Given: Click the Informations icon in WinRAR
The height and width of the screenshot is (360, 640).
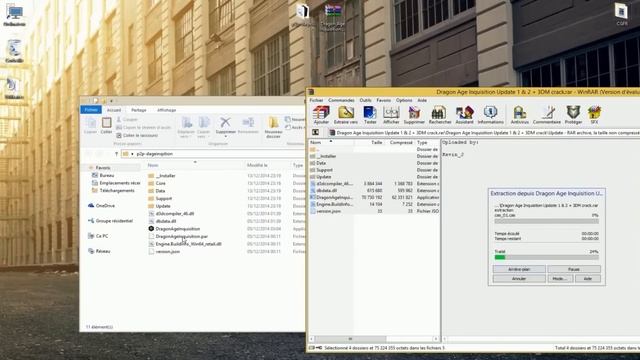Looking at the screenshot, I should point(490,115).
